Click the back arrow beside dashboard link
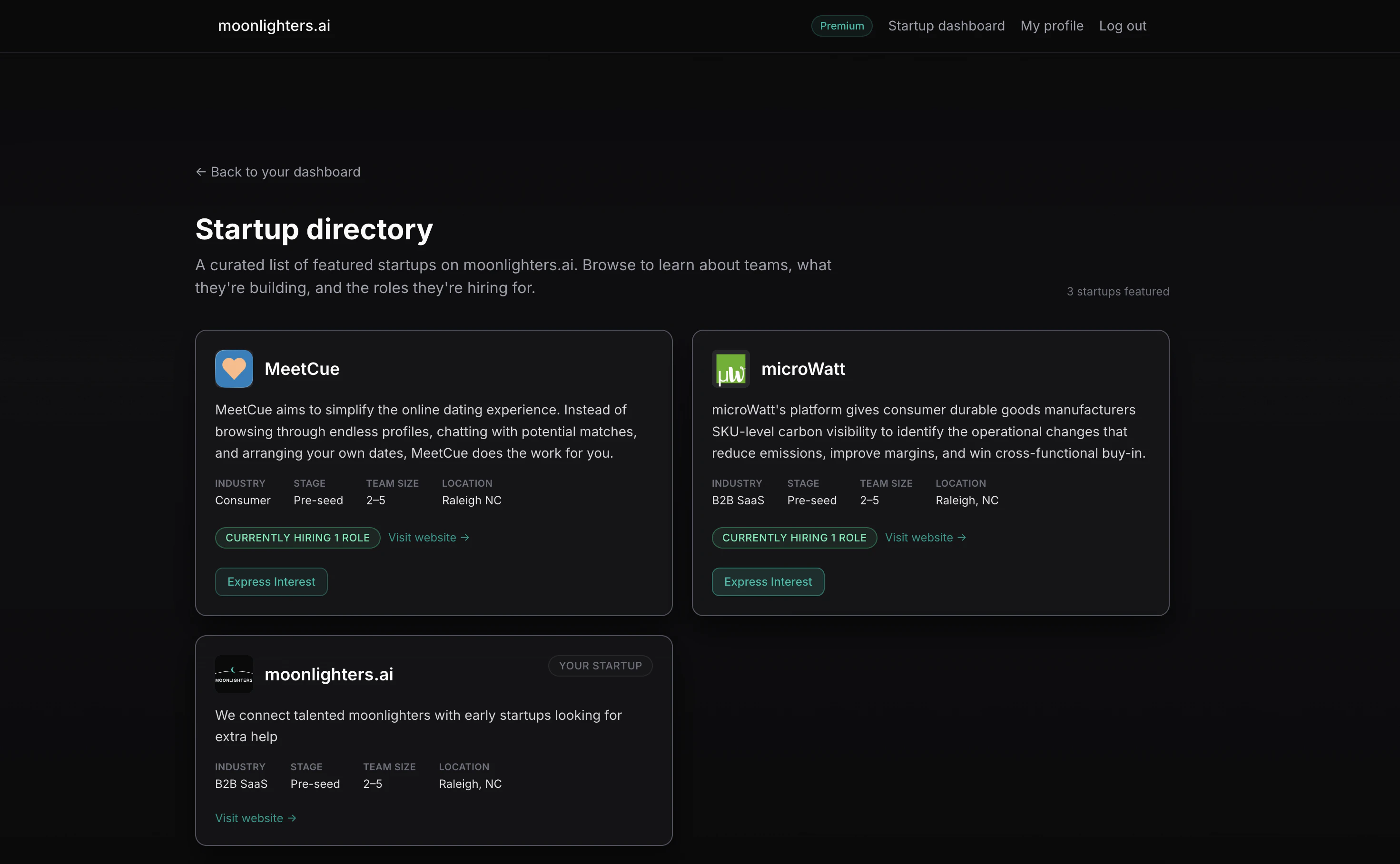The width and height of the screenshot is (1400, 864). [200, 172]
